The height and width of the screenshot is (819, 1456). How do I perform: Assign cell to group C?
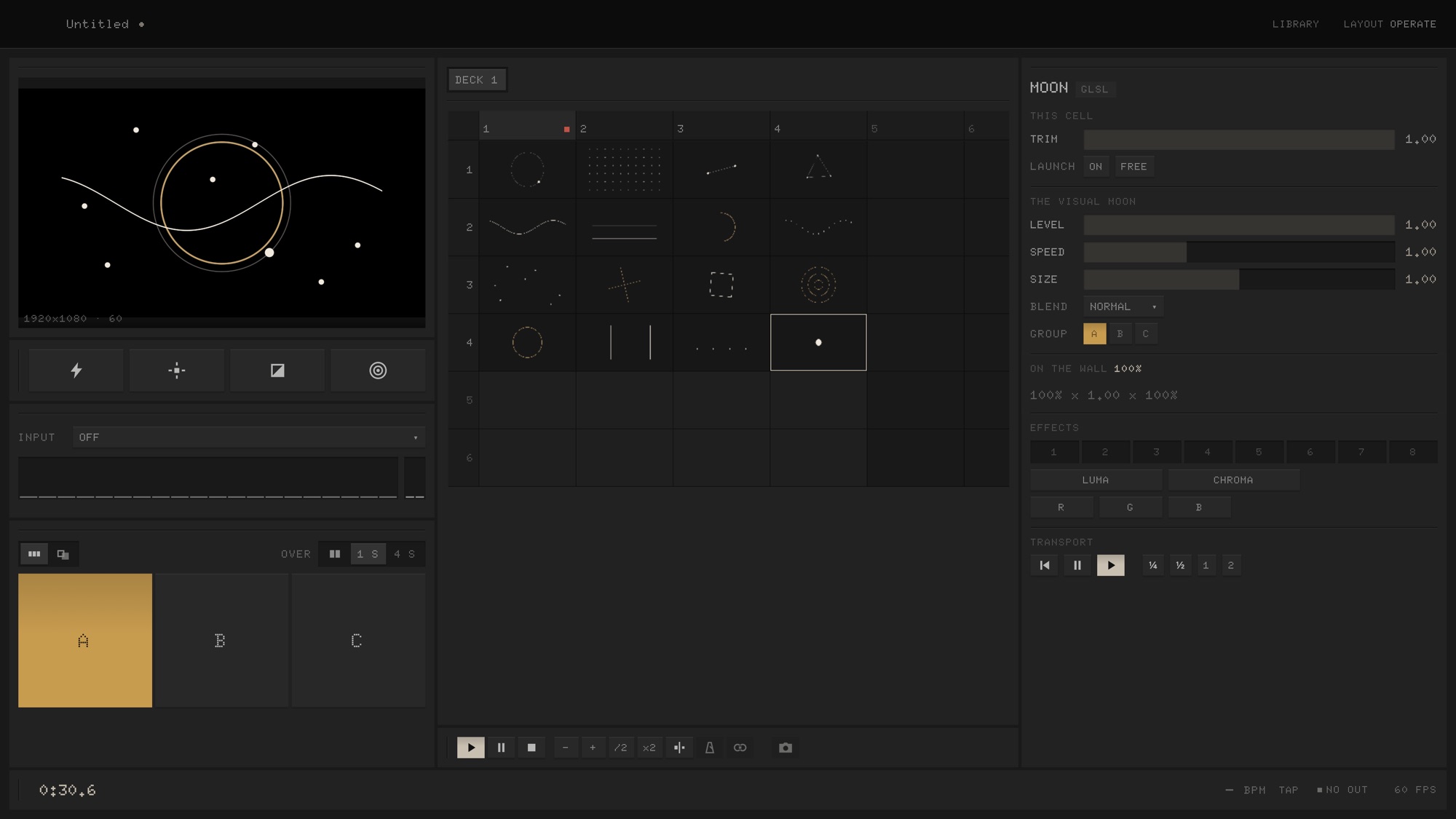tap(1146, 334)
